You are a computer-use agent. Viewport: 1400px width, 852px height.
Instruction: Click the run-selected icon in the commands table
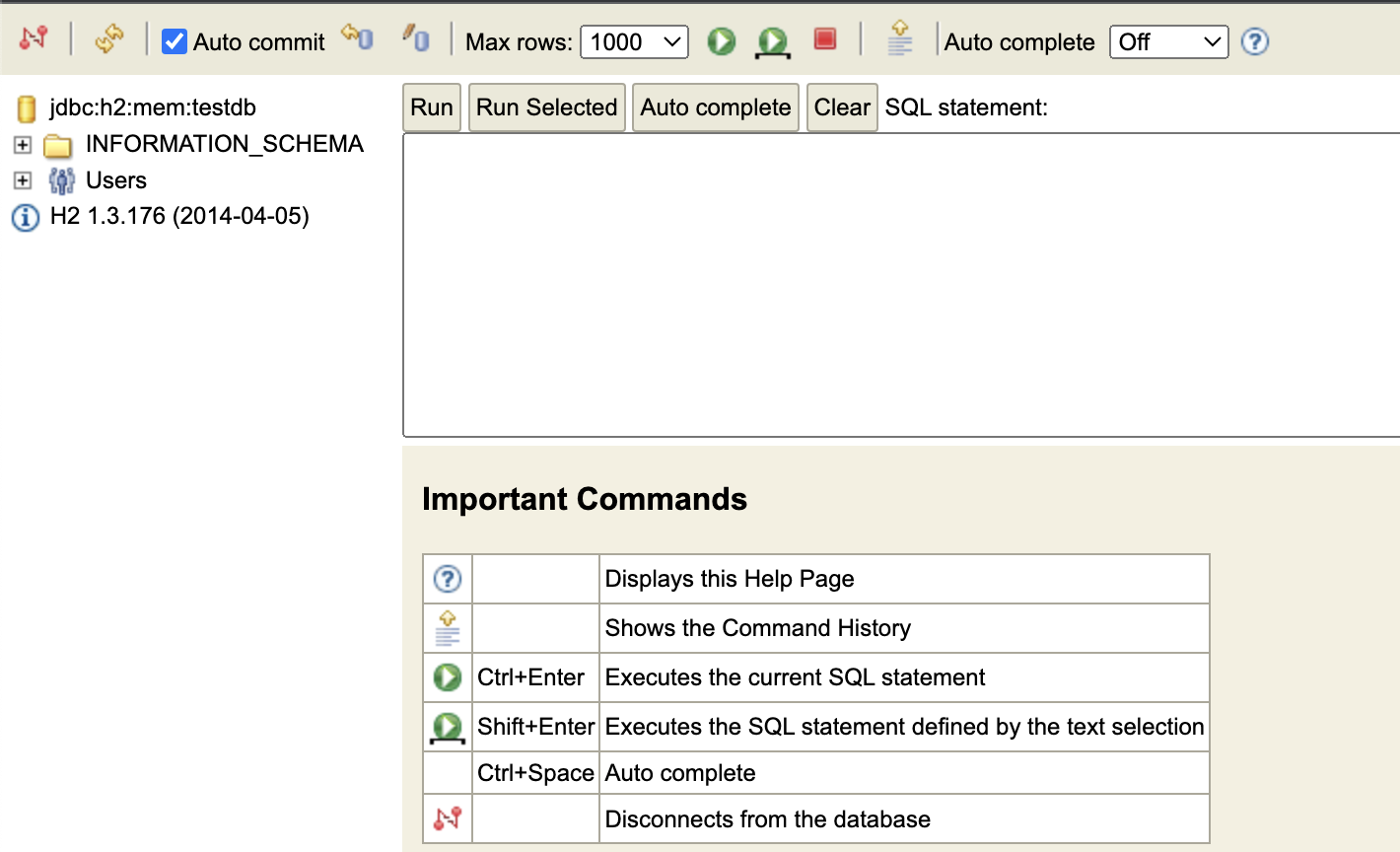pyautogui.click(x=448, y=728)
